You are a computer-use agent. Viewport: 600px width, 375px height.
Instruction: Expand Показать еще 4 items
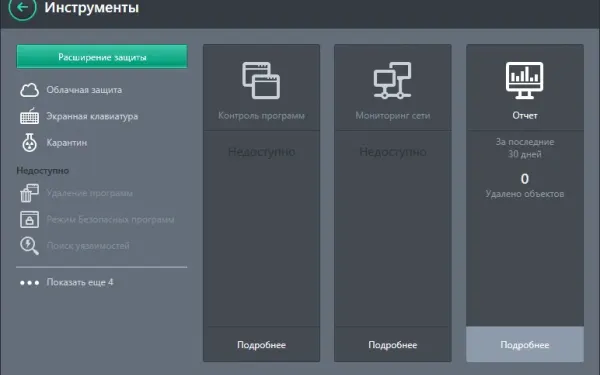click(x=80, y=282)
